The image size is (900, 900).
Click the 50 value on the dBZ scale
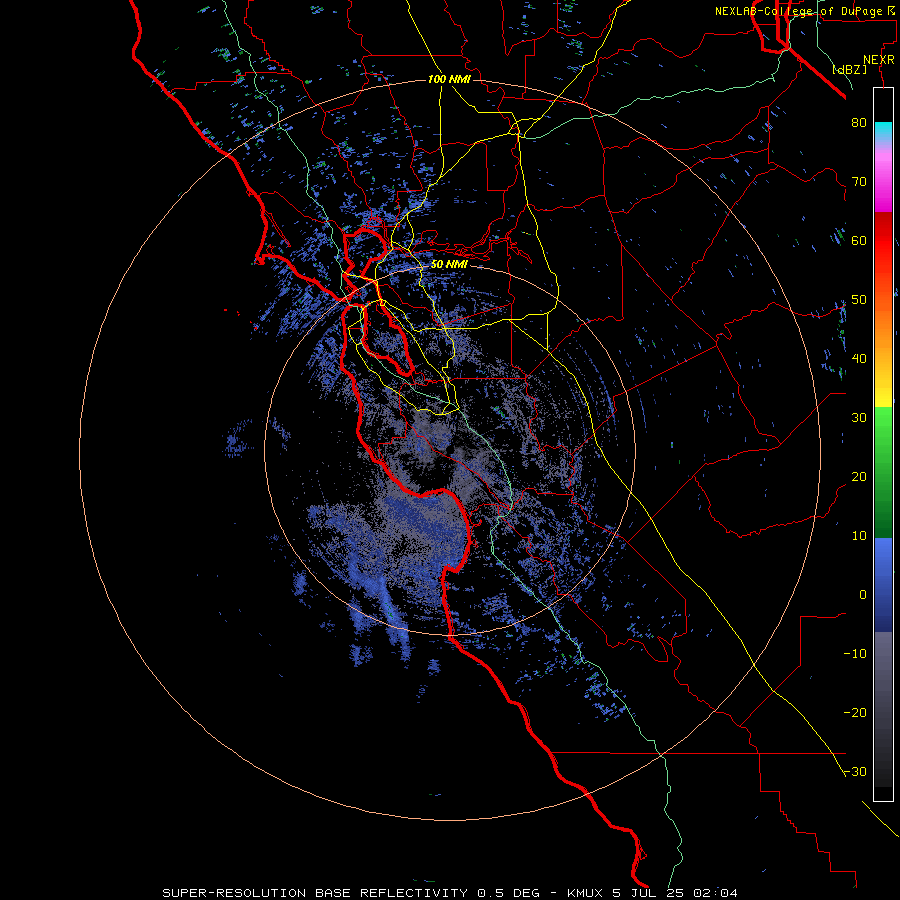pos(859,300)
